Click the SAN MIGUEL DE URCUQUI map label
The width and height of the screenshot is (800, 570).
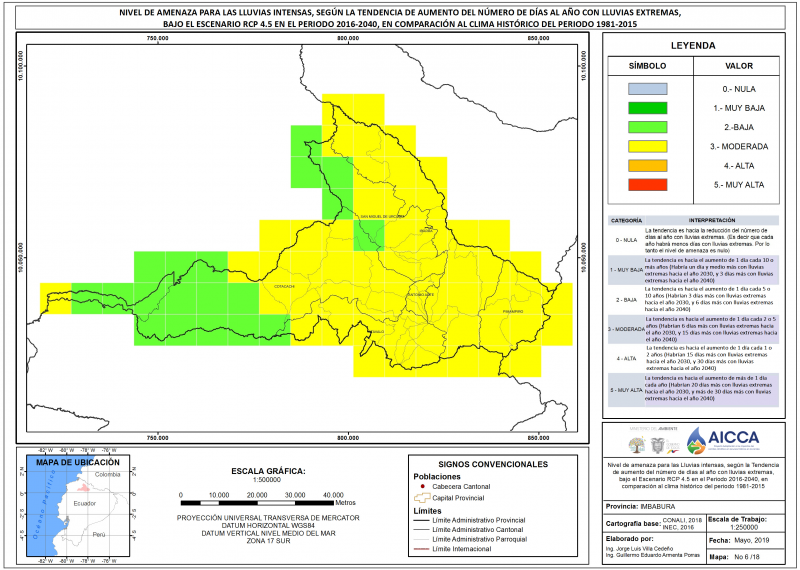click(383, 216)
